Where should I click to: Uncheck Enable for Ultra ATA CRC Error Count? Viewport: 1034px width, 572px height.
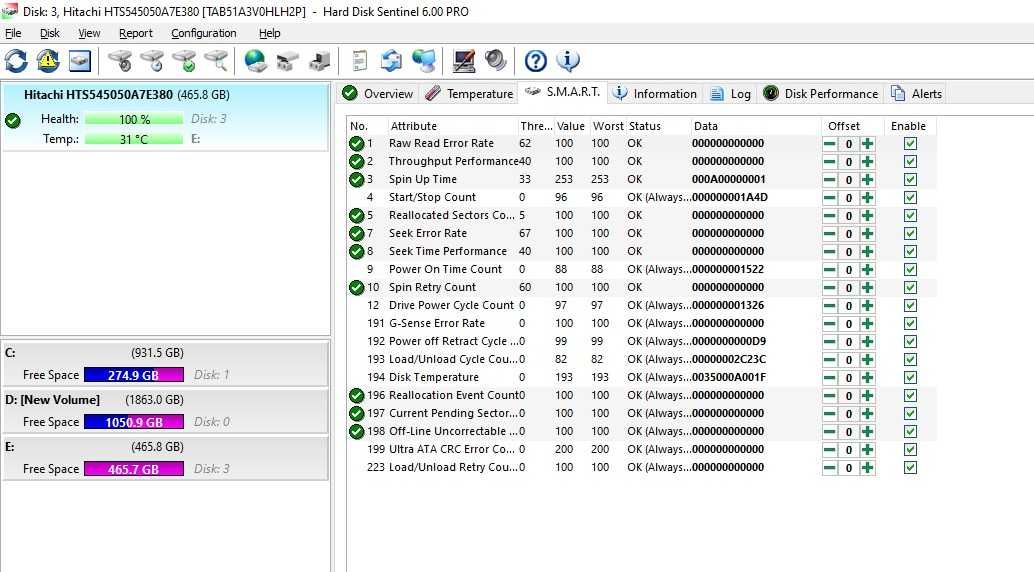click(910, 449)
